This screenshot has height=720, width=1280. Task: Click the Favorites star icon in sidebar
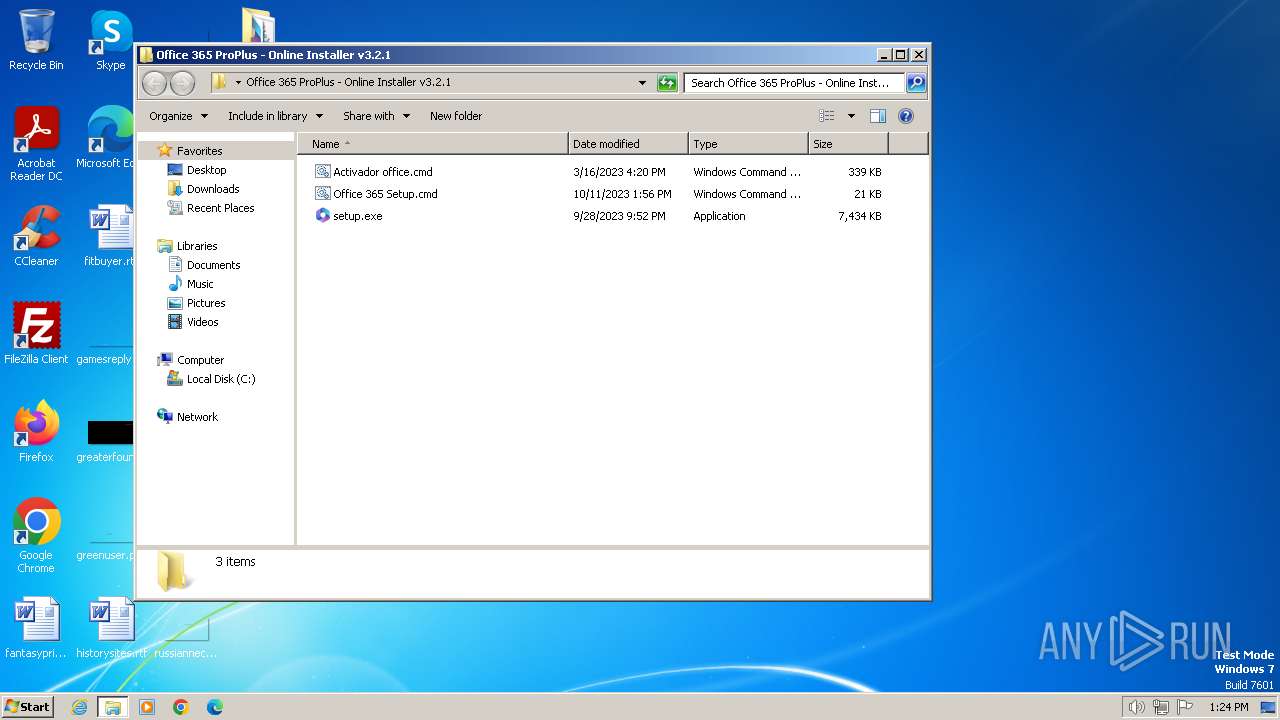[x=165, y=151]
